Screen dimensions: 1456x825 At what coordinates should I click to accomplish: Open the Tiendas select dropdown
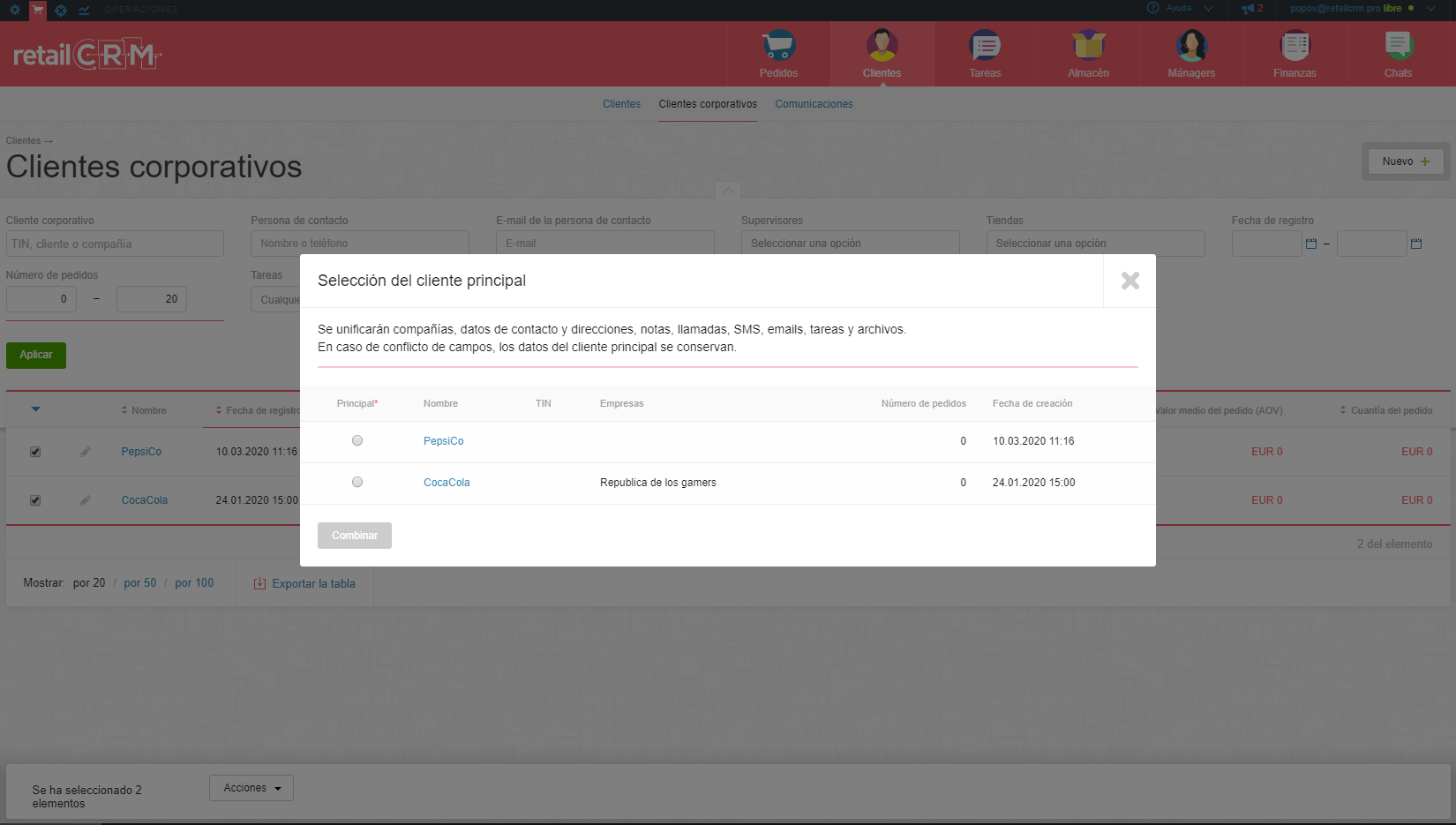pos(1095,244)
